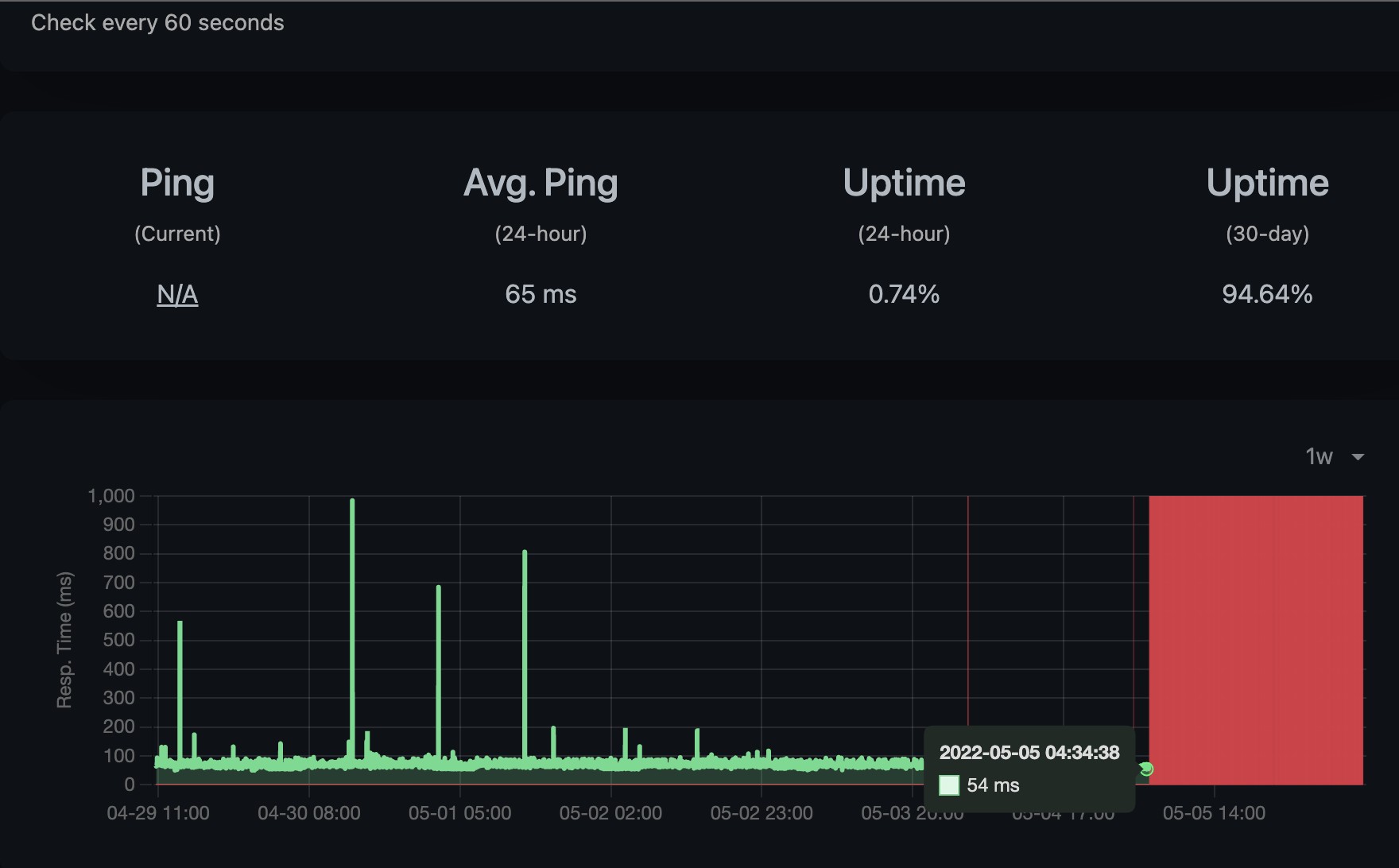The width and height of the screenshot is (1399, 868).
Task: Select the 05-05 14:00 axis label
Action: tap(1214, 813)
